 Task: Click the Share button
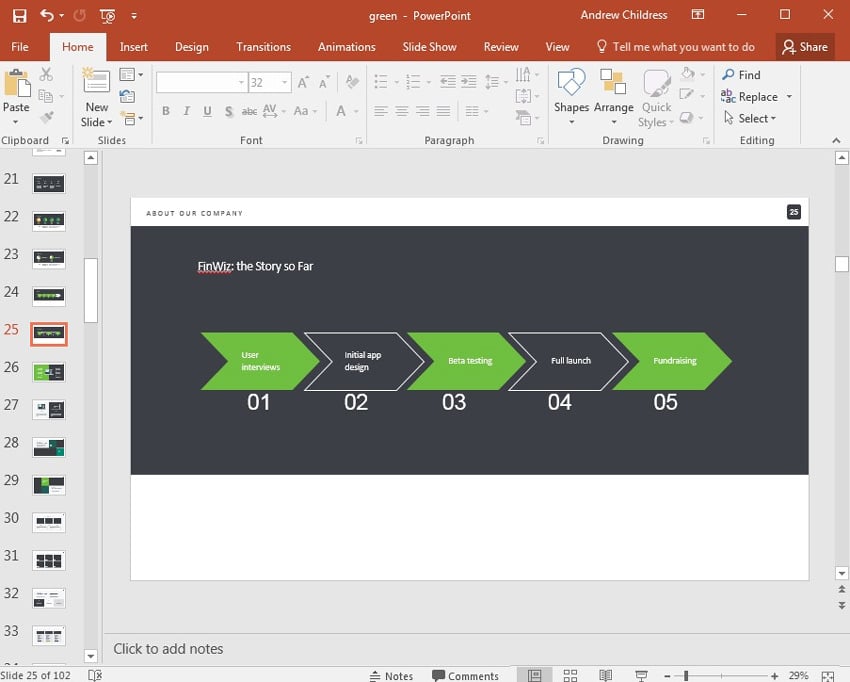[805, 47]
